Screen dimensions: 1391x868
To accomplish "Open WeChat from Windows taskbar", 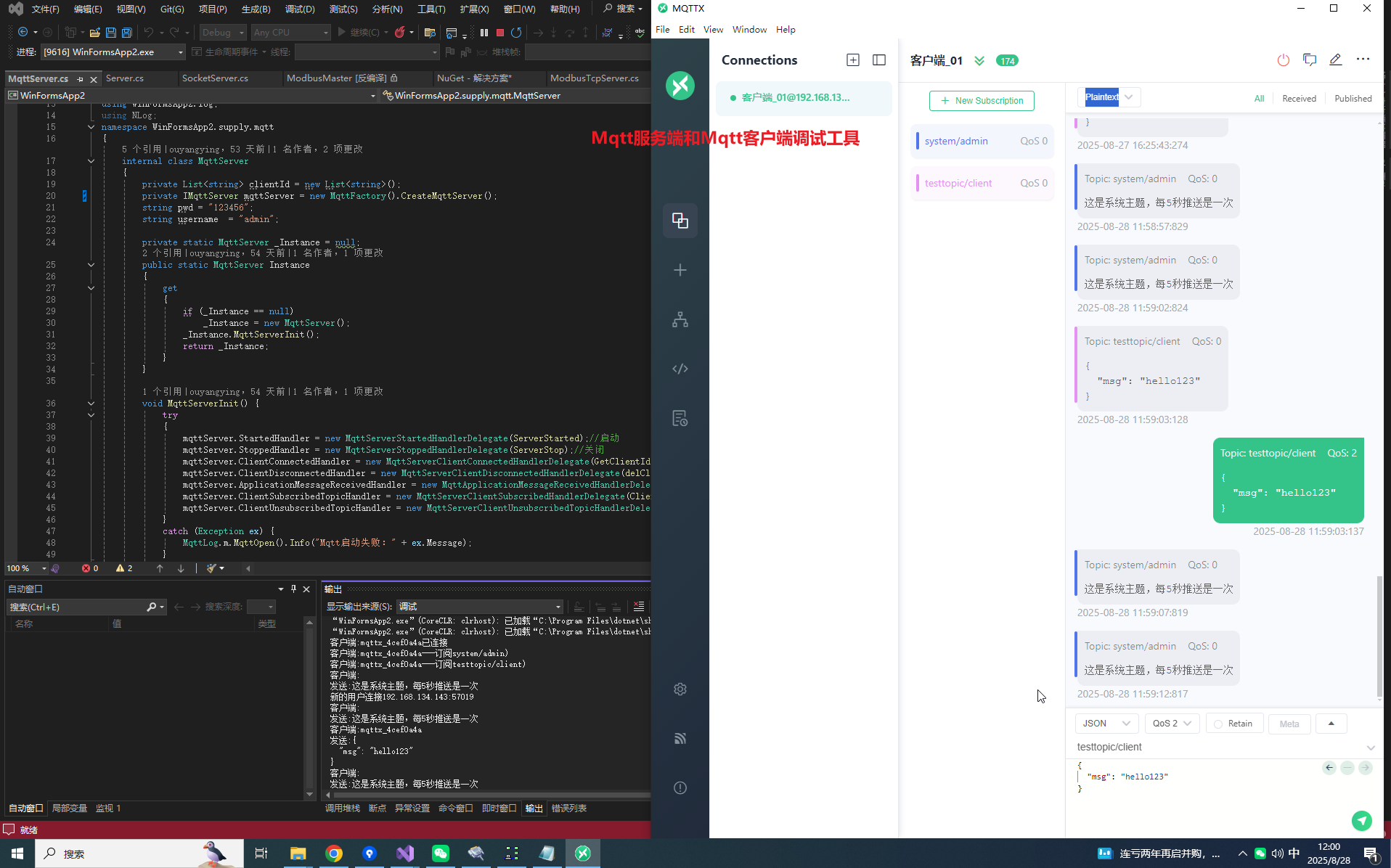I will point(441,853).
